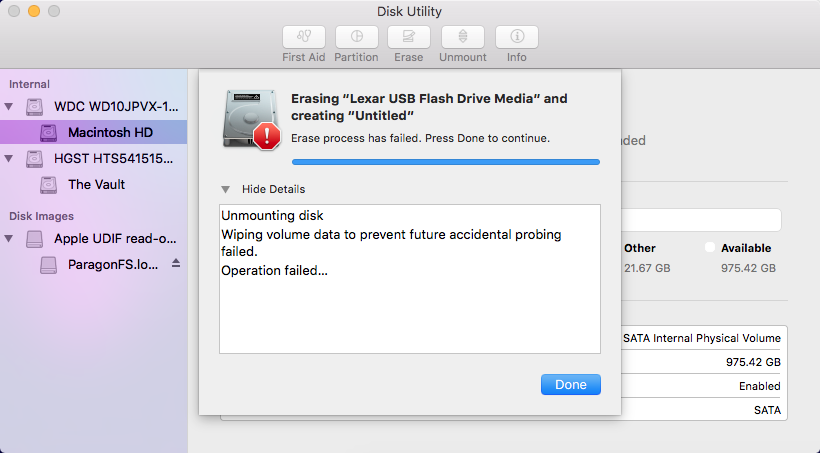Collapse the HGST HTS541515 drive tree
Image resolution: width=820 pixels, height=453 pixels.
click(9, 158)
